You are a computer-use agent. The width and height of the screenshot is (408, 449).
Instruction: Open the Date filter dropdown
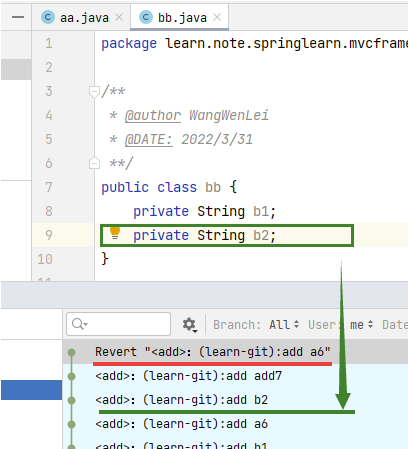point(395,324)
